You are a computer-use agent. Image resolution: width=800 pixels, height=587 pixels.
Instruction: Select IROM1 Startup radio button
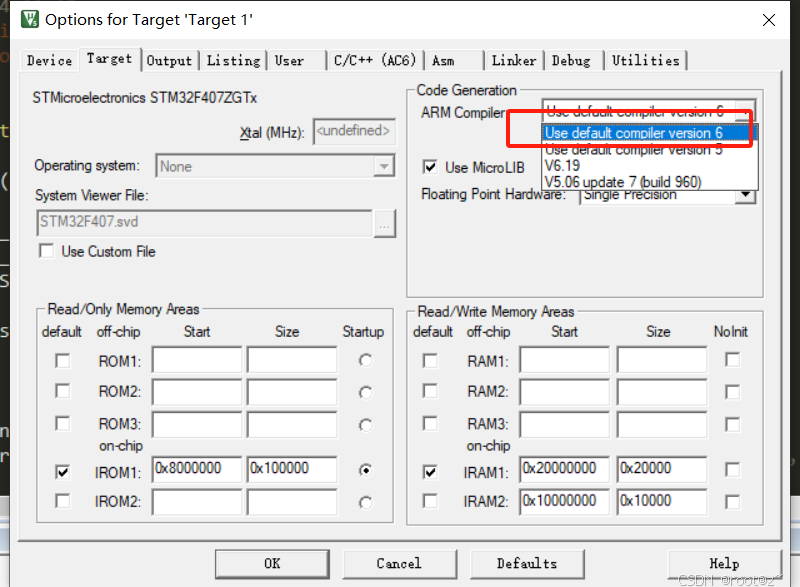[x=365, y=470]
